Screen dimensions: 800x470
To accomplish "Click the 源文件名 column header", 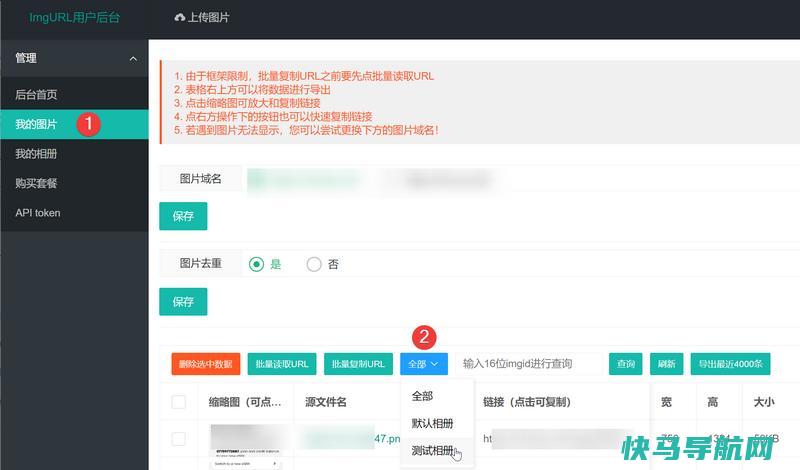I will [x=326, y=402].
